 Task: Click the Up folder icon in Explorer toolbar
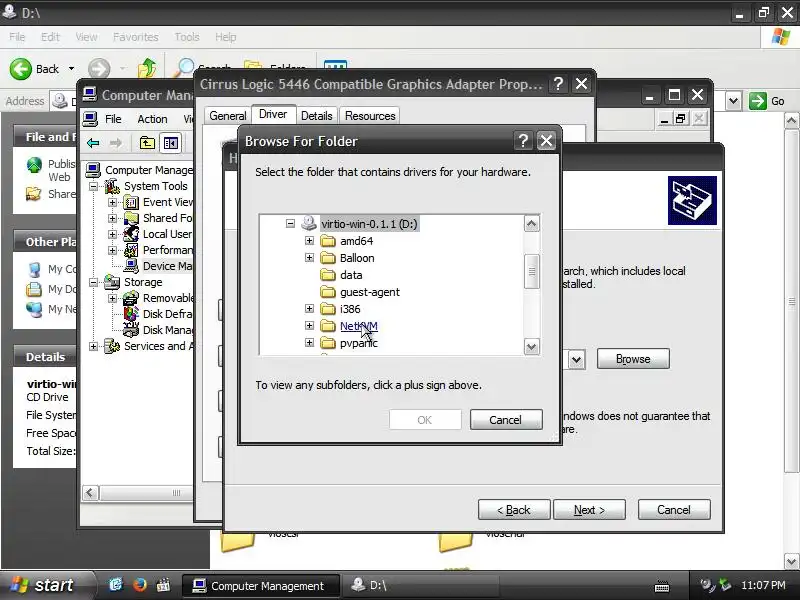(147, 68)
